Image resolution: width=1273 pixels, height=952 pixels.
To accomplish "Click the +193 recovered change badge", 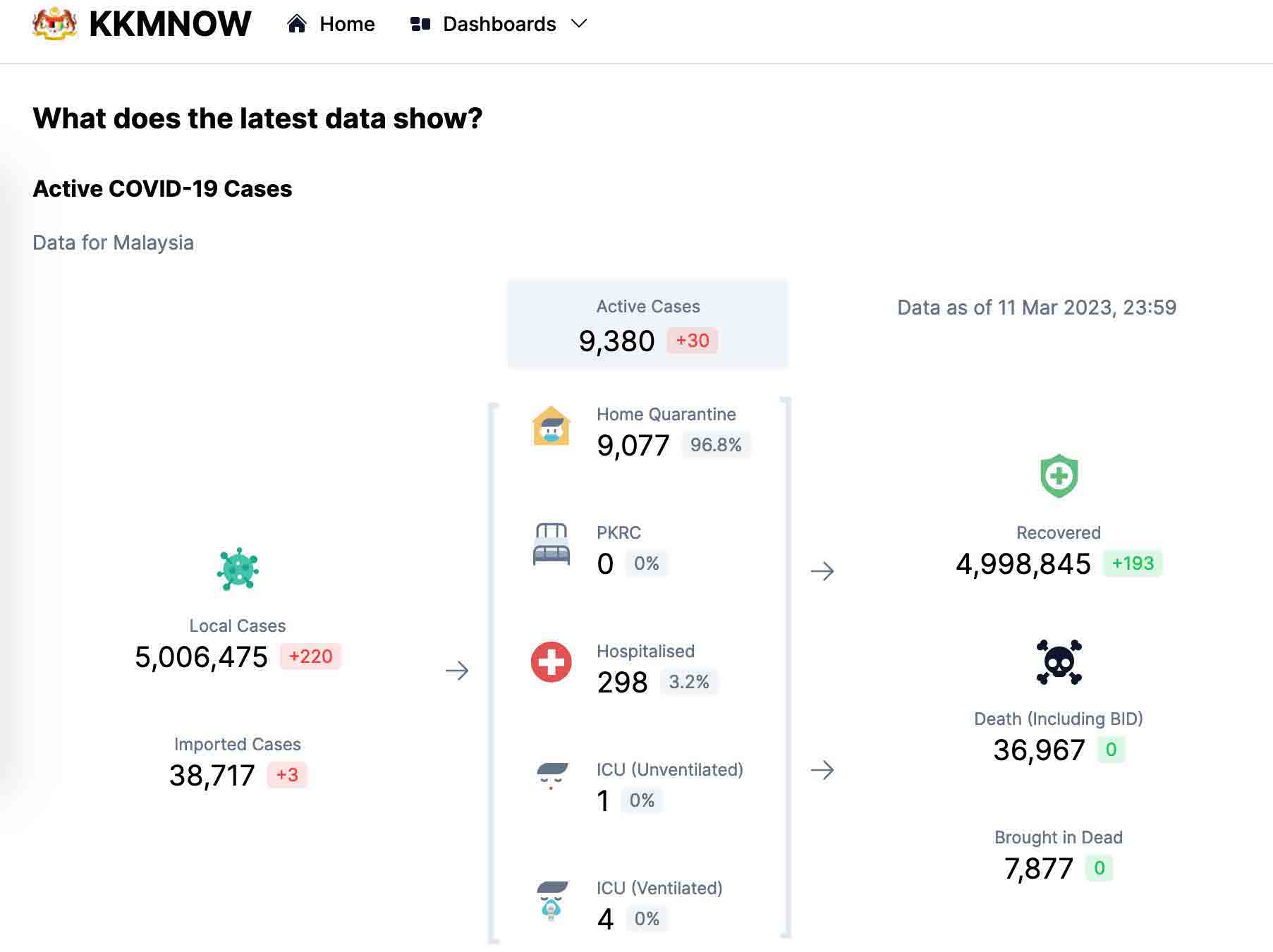I will [1132, 563].
